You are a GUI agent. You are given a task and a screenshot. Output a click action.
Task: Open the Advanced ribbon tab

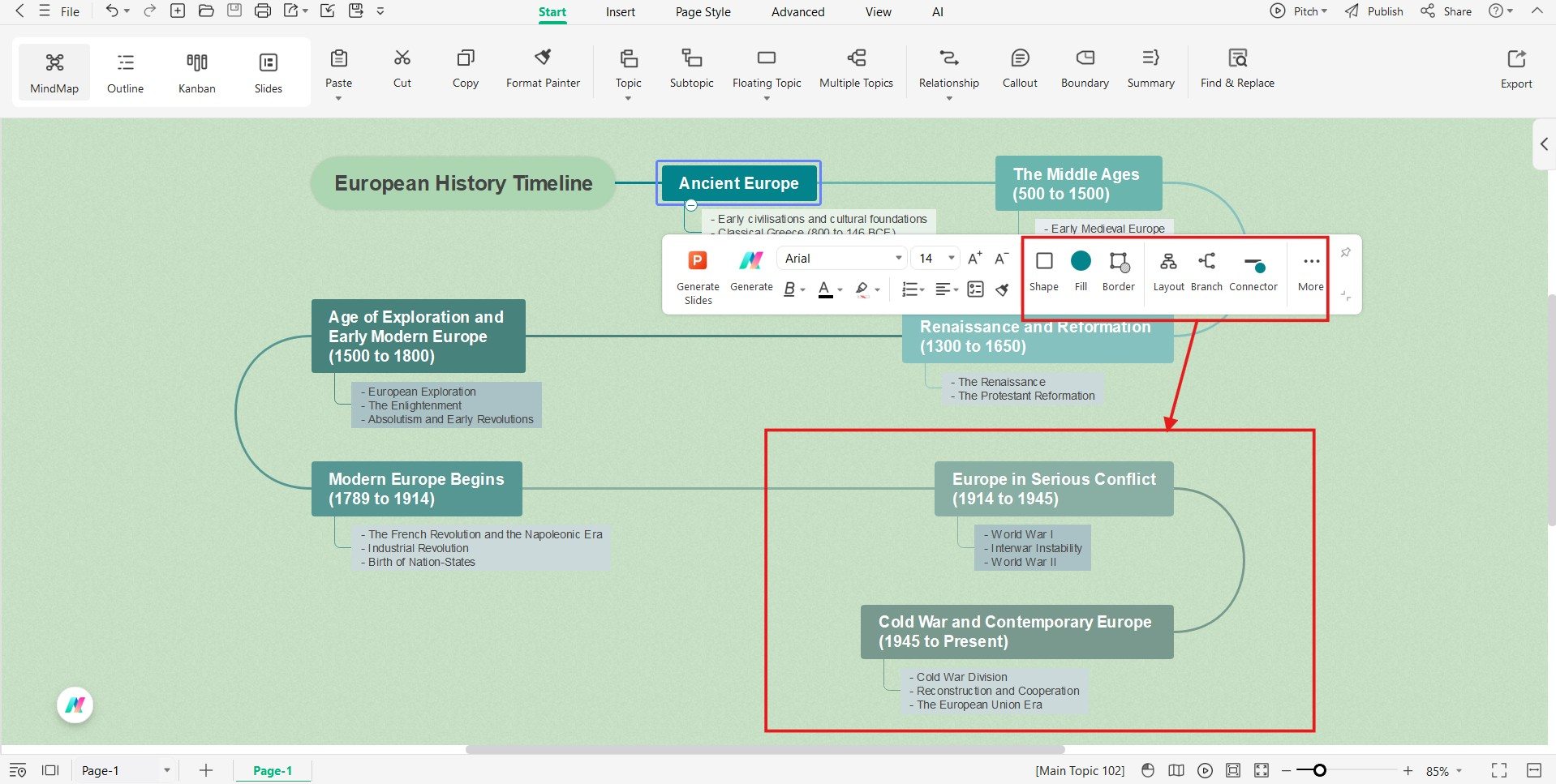tap(797, 11)
